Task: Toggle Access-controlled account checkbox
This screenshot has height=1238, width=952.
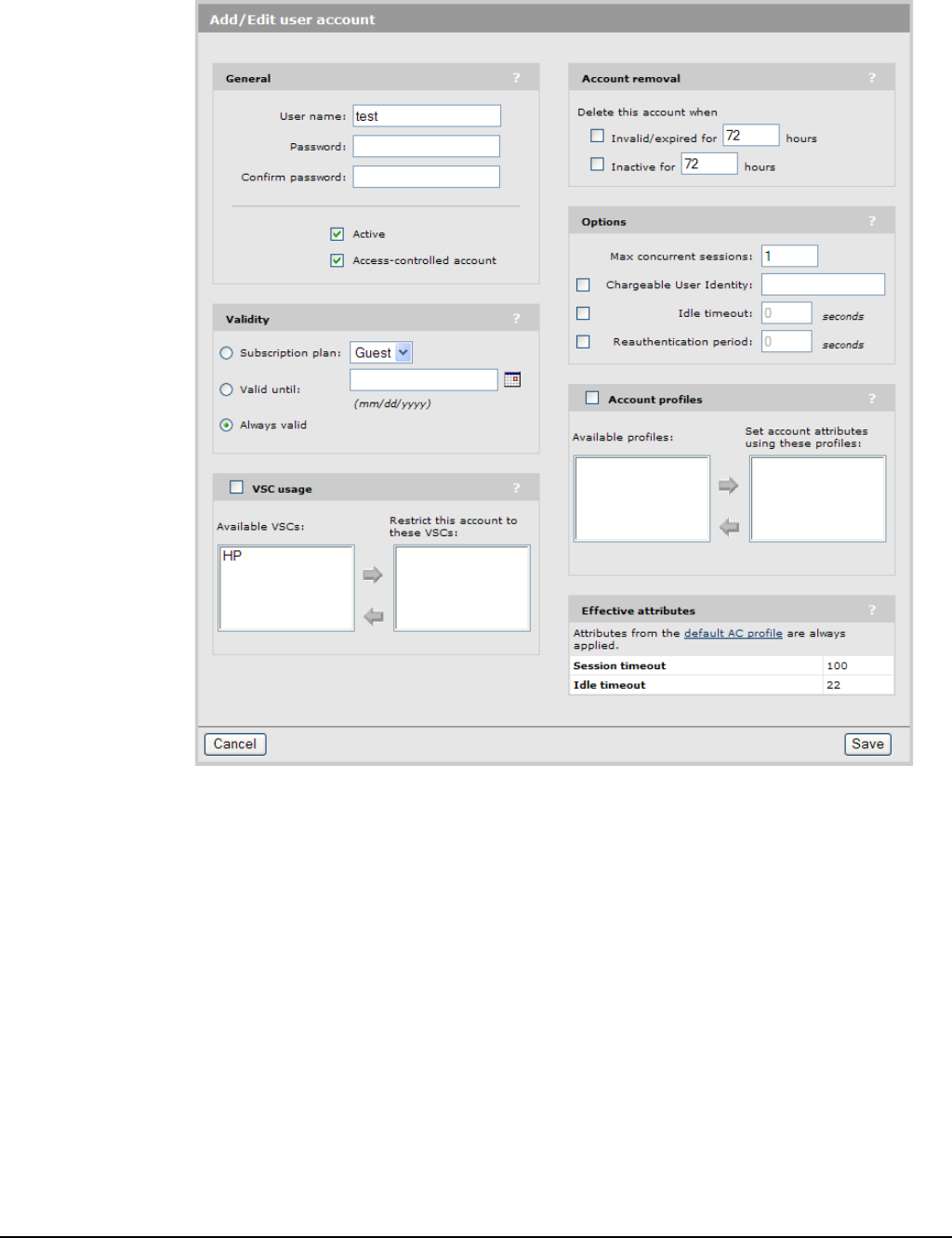Action: [x=337, y=260]
